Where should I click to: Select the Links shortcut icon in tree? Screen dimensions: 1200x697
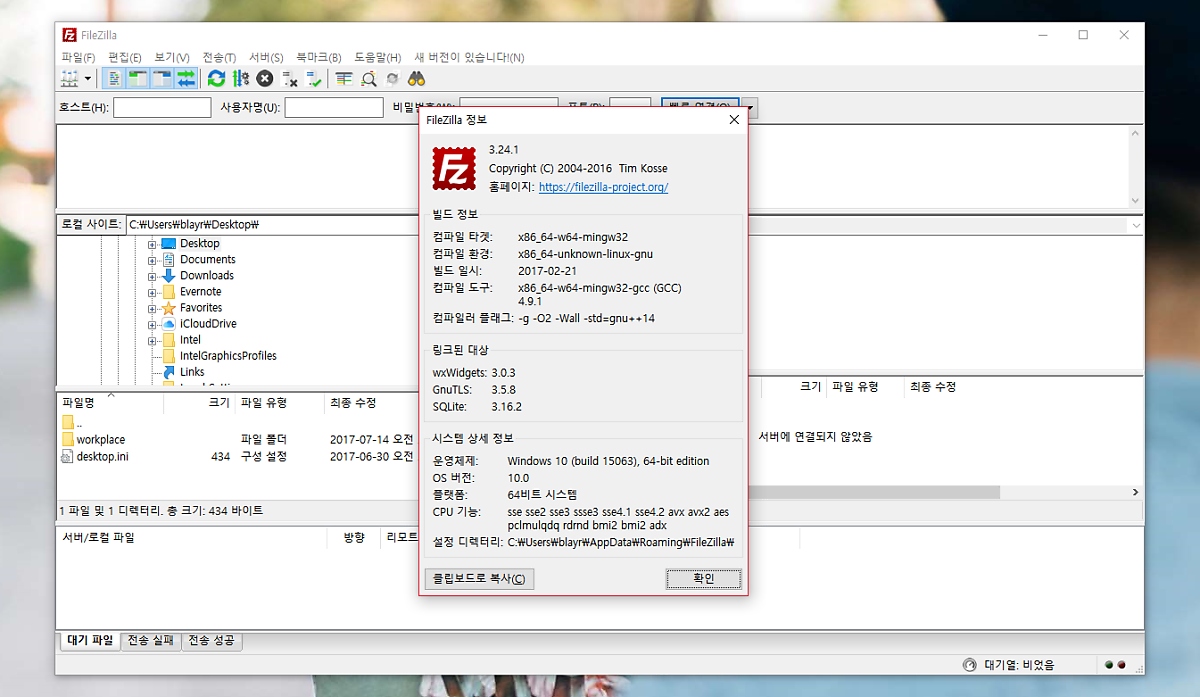click(x=168, y=372)
